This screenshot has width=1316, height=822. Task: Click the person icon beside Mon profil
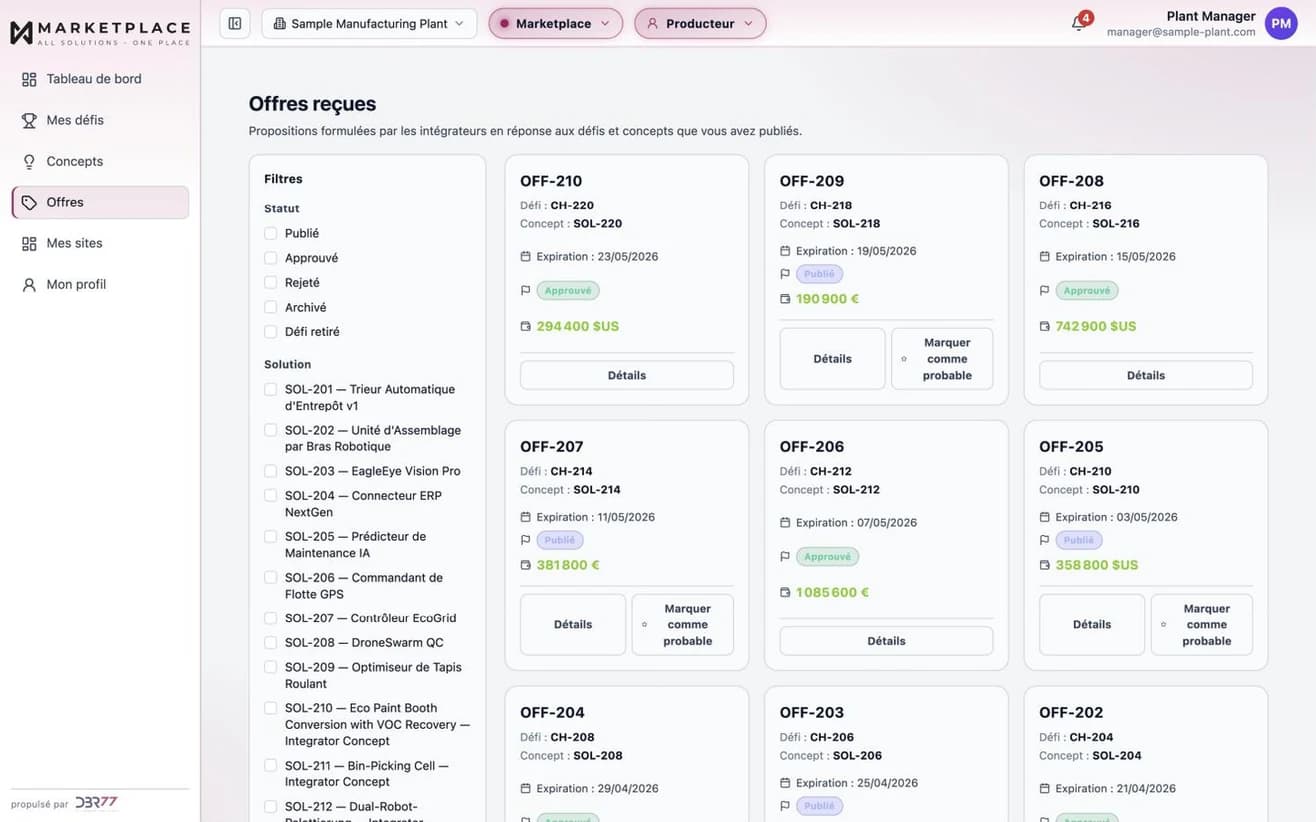pos(29,284)
